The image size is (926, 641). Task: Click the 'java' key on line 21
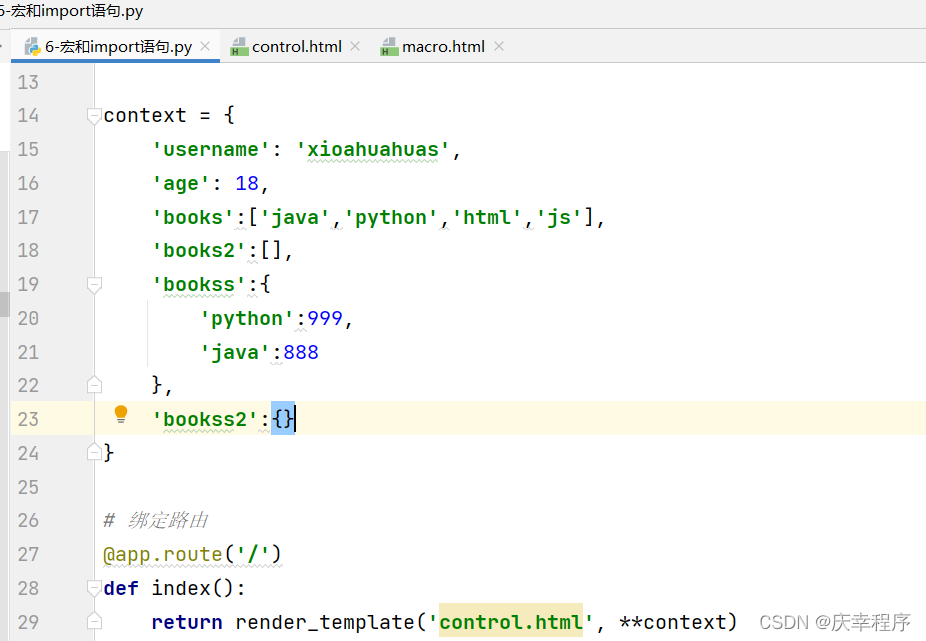[235, 353]
